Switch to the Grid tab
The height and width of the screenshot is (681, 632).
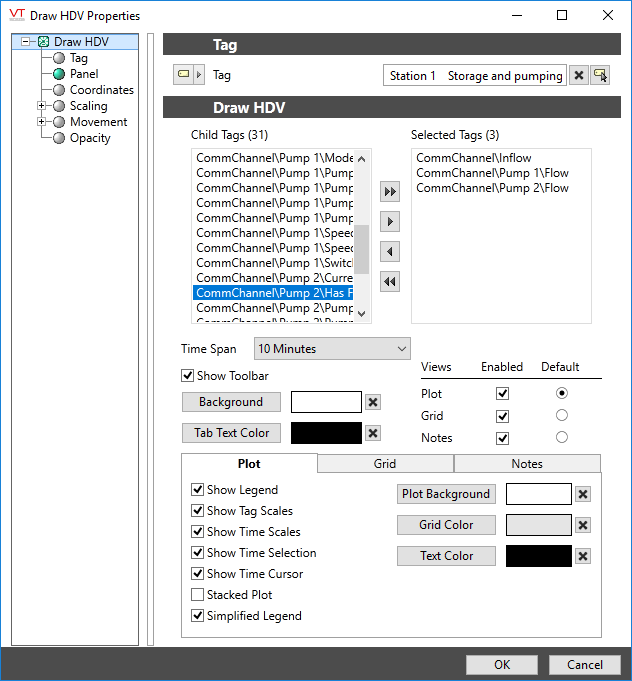385,464
